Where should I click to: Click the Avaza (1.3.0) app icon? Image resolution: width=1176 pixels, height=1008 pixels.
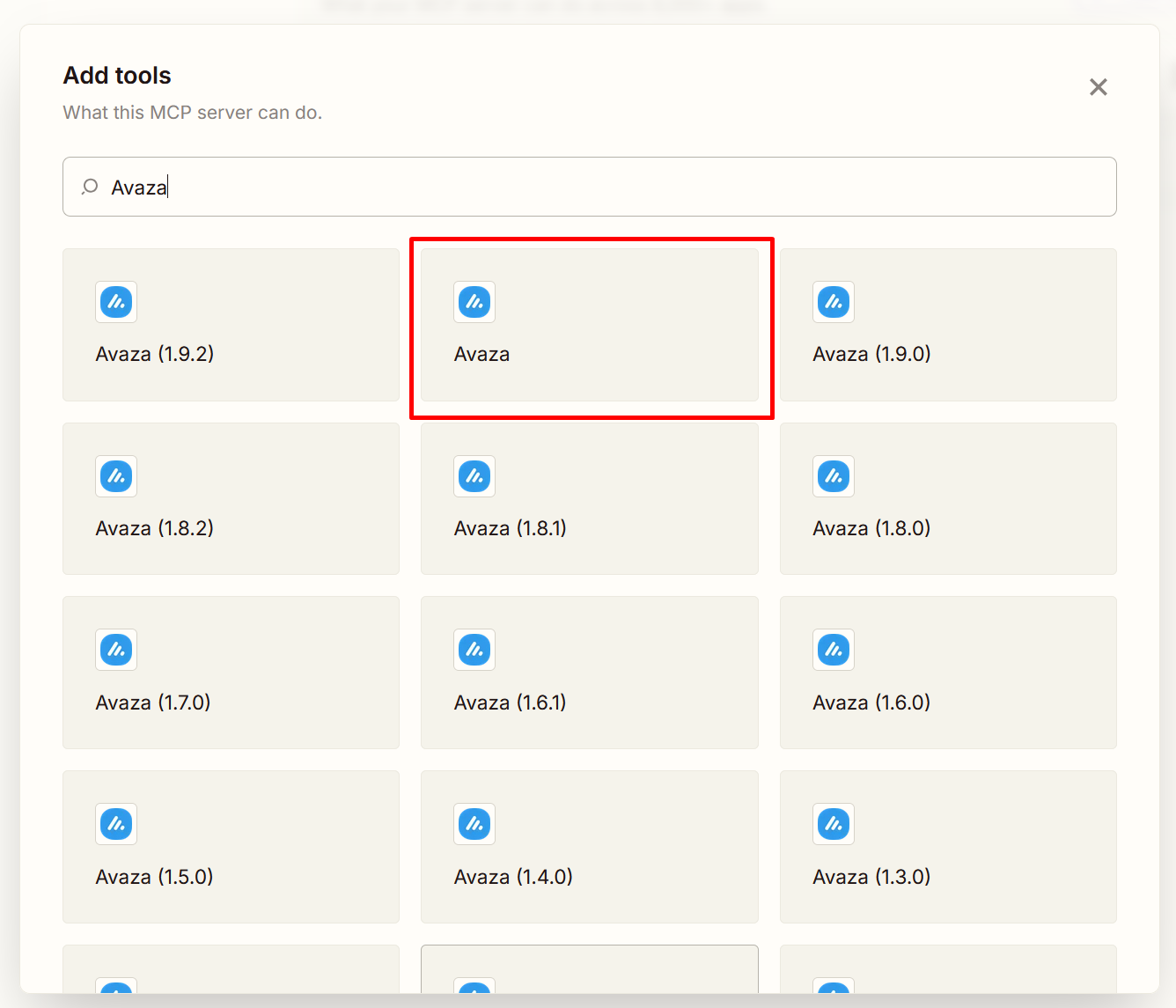(x=834, y=824)
